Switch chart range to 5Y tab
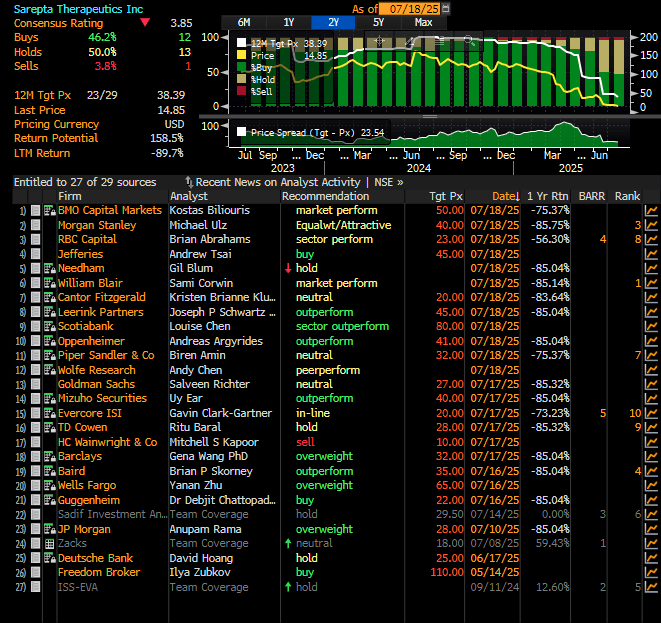This screenshot has width=661, height=623. pos(378,22)
